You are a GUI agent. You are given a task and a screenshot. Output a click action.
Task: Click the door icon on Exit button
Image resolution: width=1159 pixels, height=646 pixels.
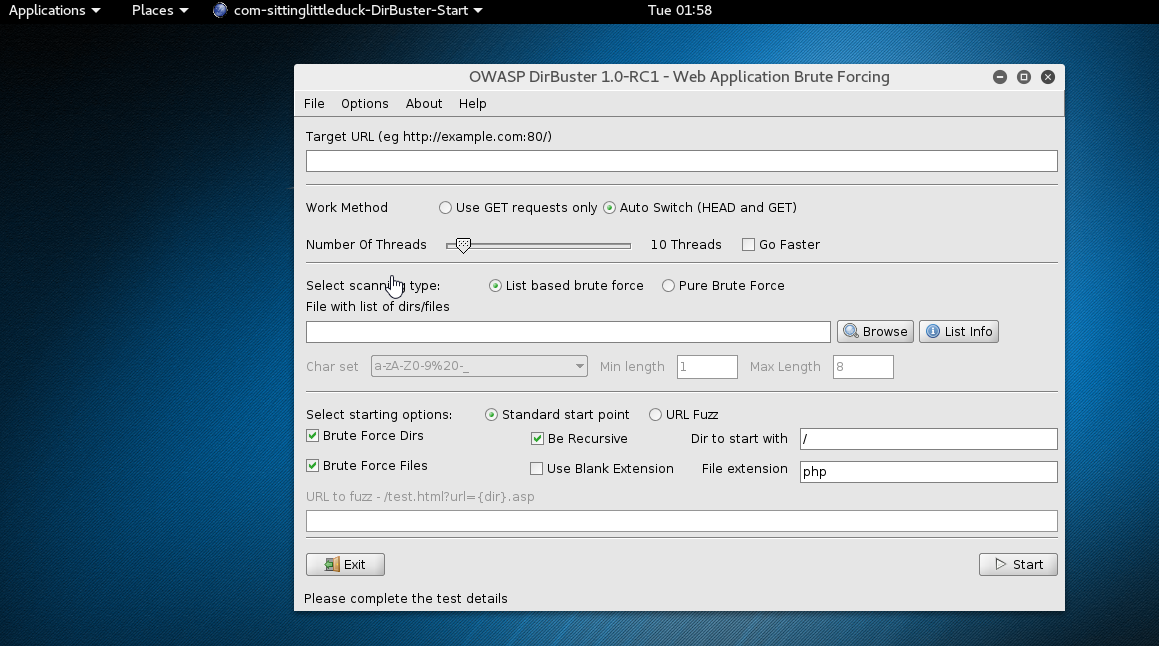pyautogui.click(x=333, y=565)
